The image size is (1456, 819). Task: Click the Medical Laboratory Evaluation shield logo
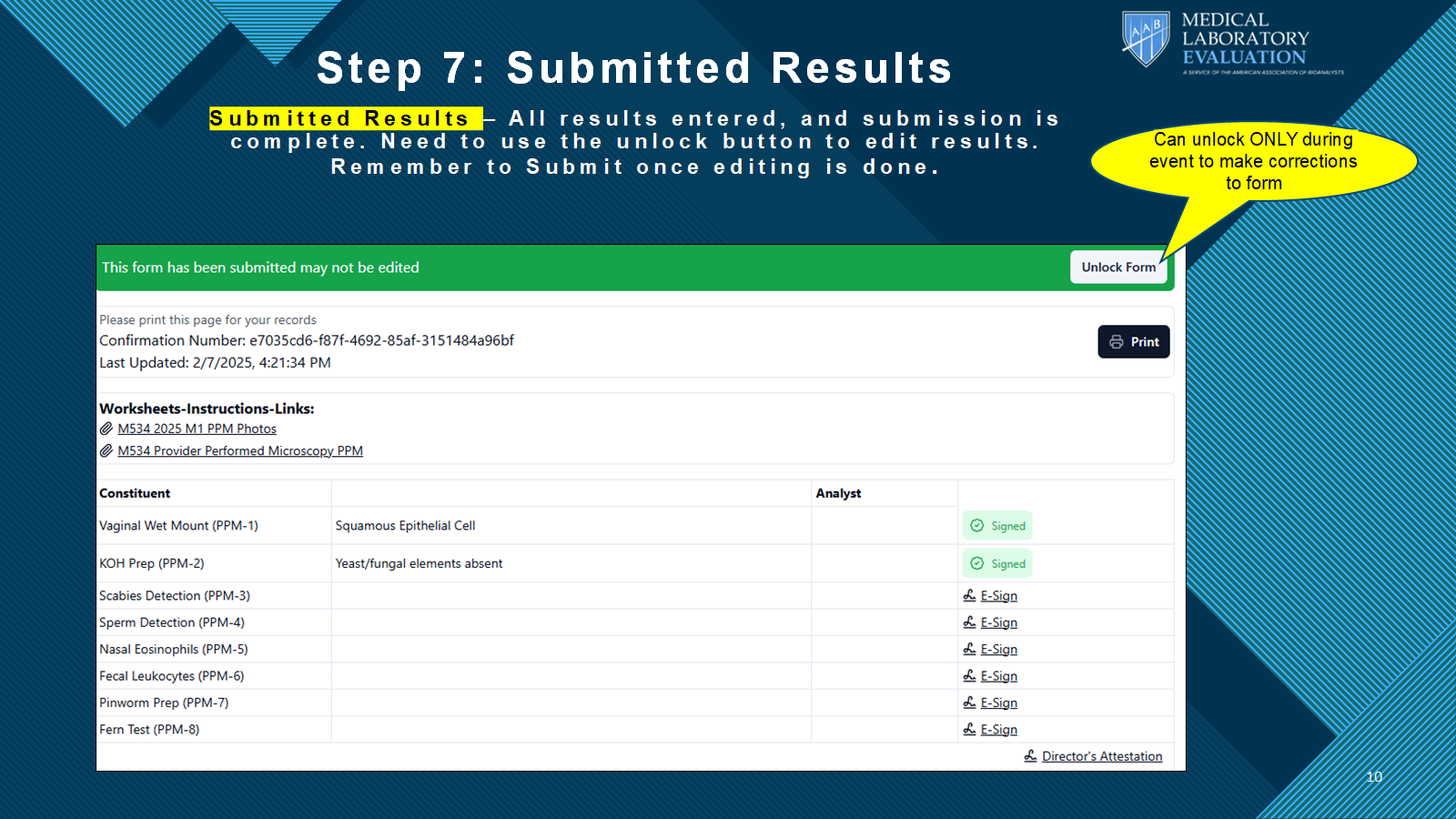1145,39
